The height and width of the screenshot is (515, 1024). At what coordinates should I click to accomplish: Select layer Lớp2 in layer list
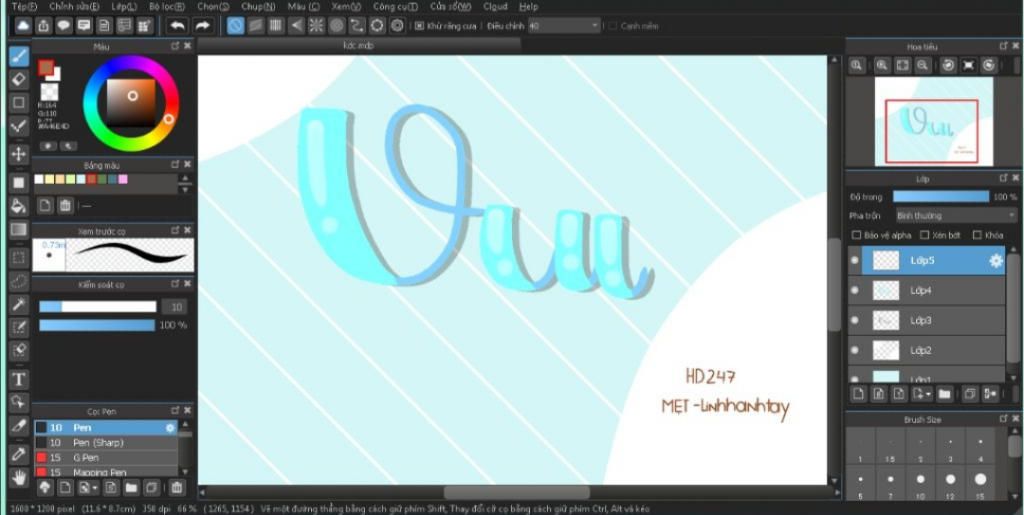click(926, 351)
